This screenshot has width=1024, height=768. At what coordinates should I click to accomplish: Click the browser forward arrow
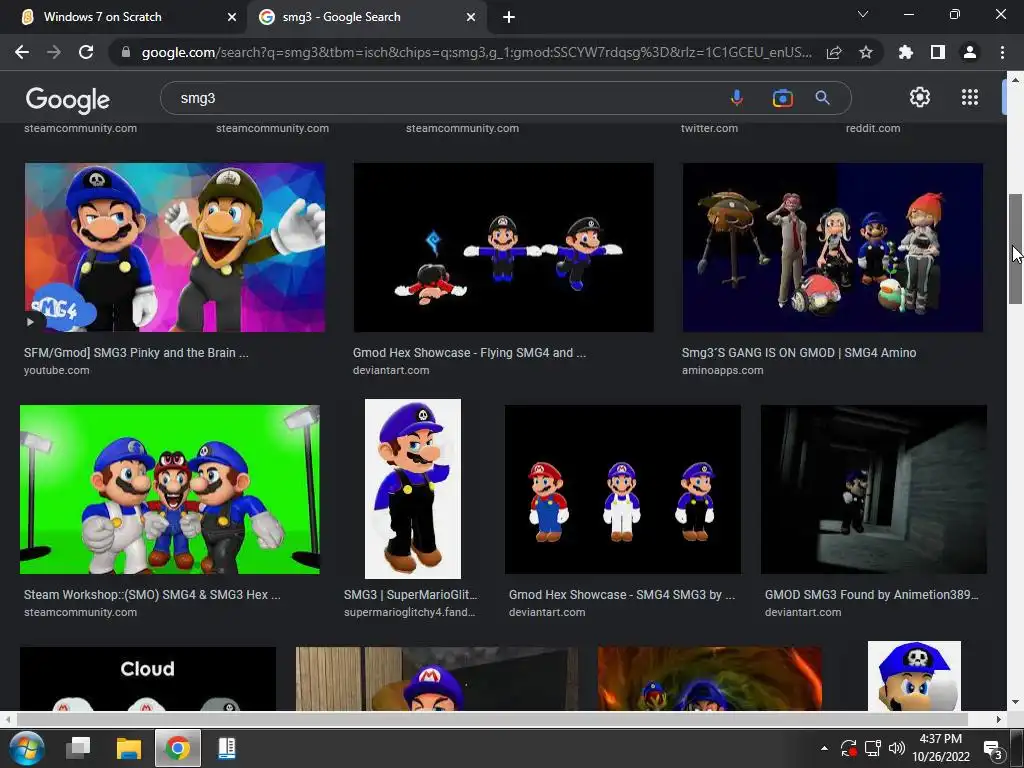pyautogui.click(x=54, y=52)
